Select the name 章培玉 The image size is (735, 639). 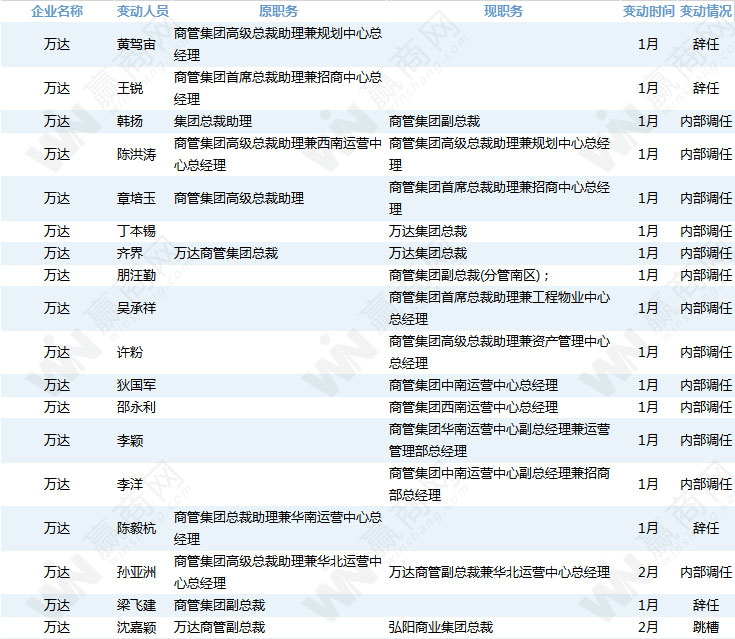point(136,198)
